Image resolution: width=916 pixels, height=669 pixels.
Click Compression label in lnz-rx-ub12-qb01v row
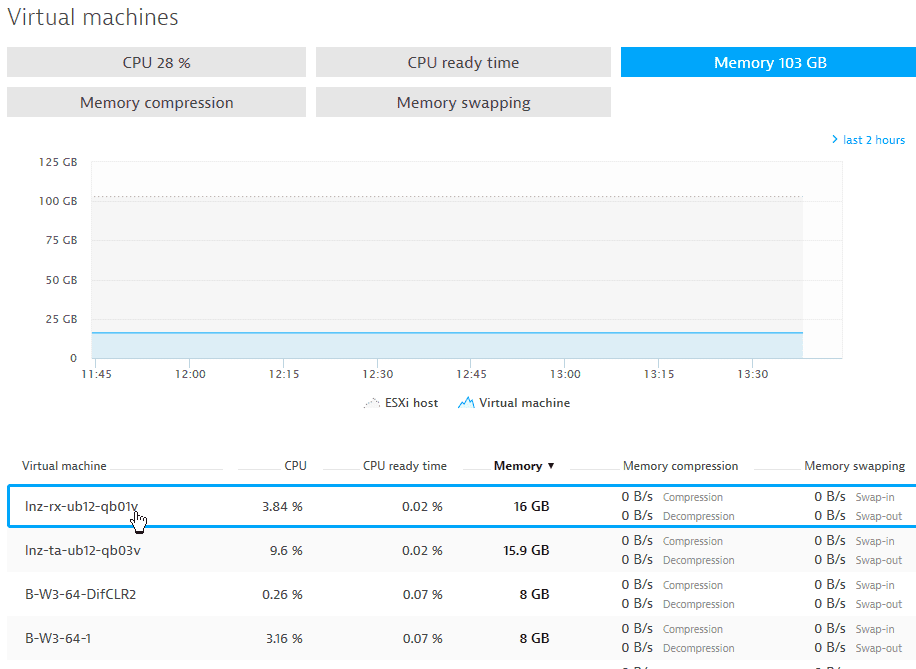pos(692,497)
